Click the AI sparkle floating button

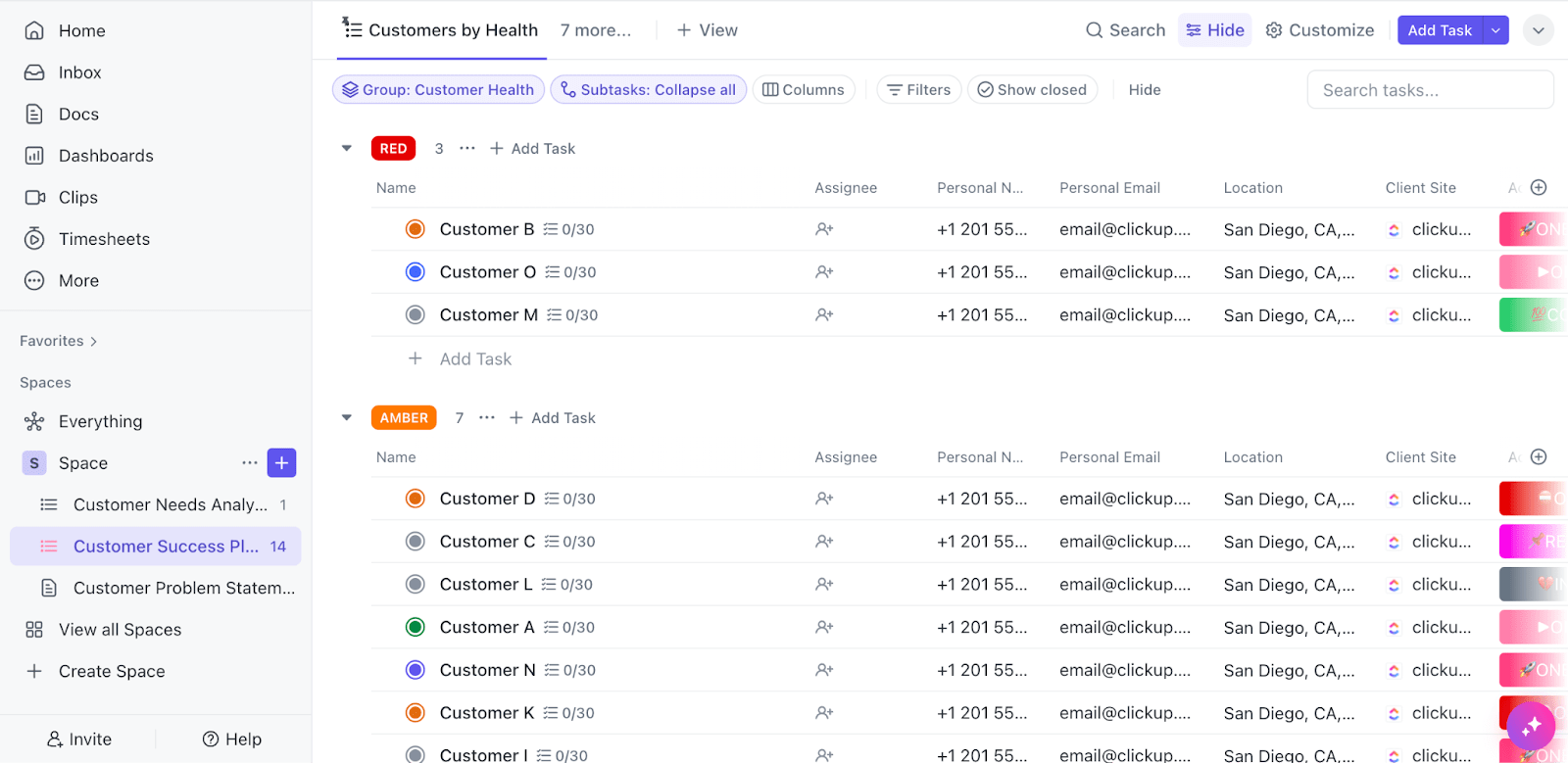(x=1531, y=726)
